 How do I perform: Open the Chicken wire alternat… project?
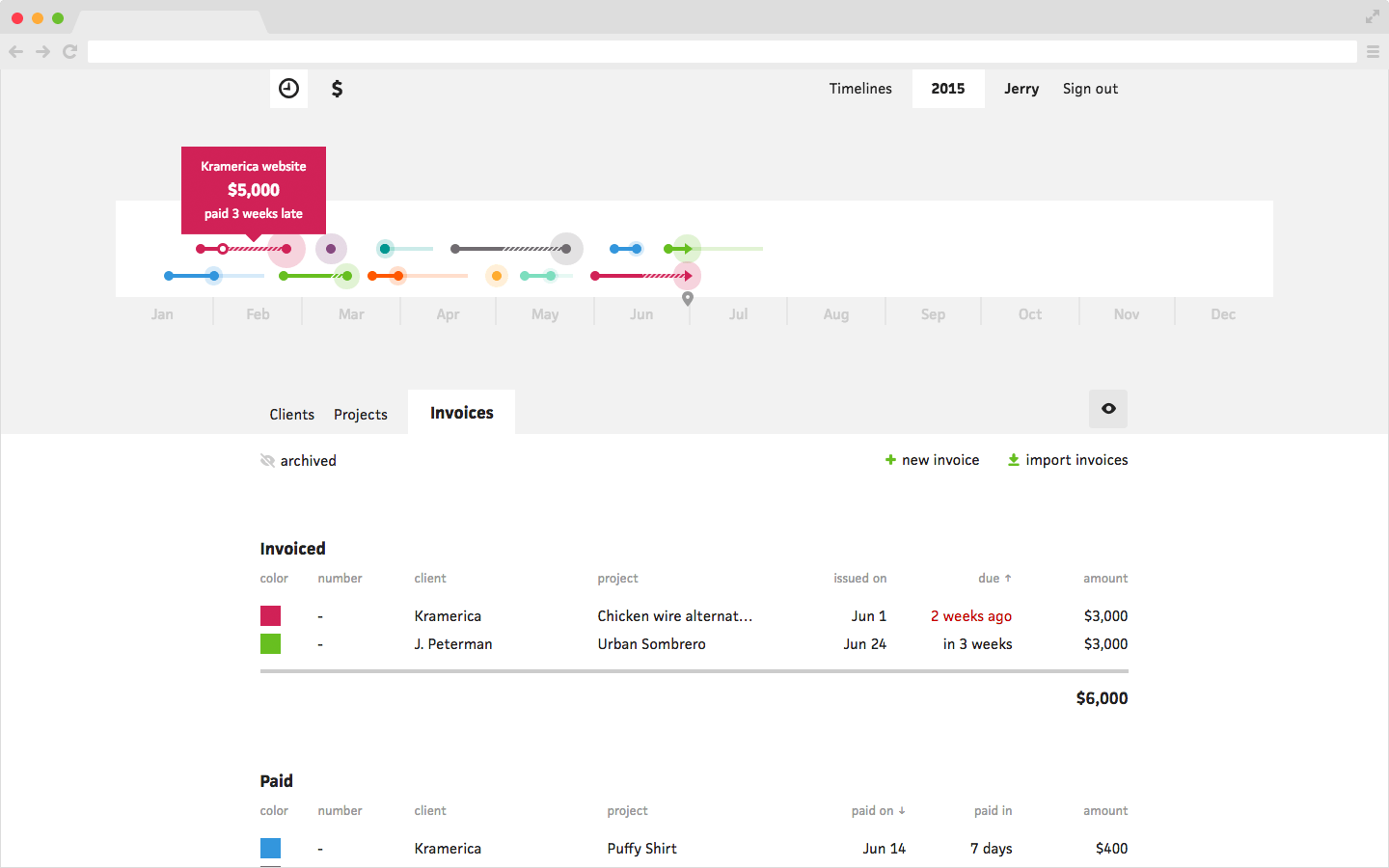pyautogui.click(x=675, y=616)
